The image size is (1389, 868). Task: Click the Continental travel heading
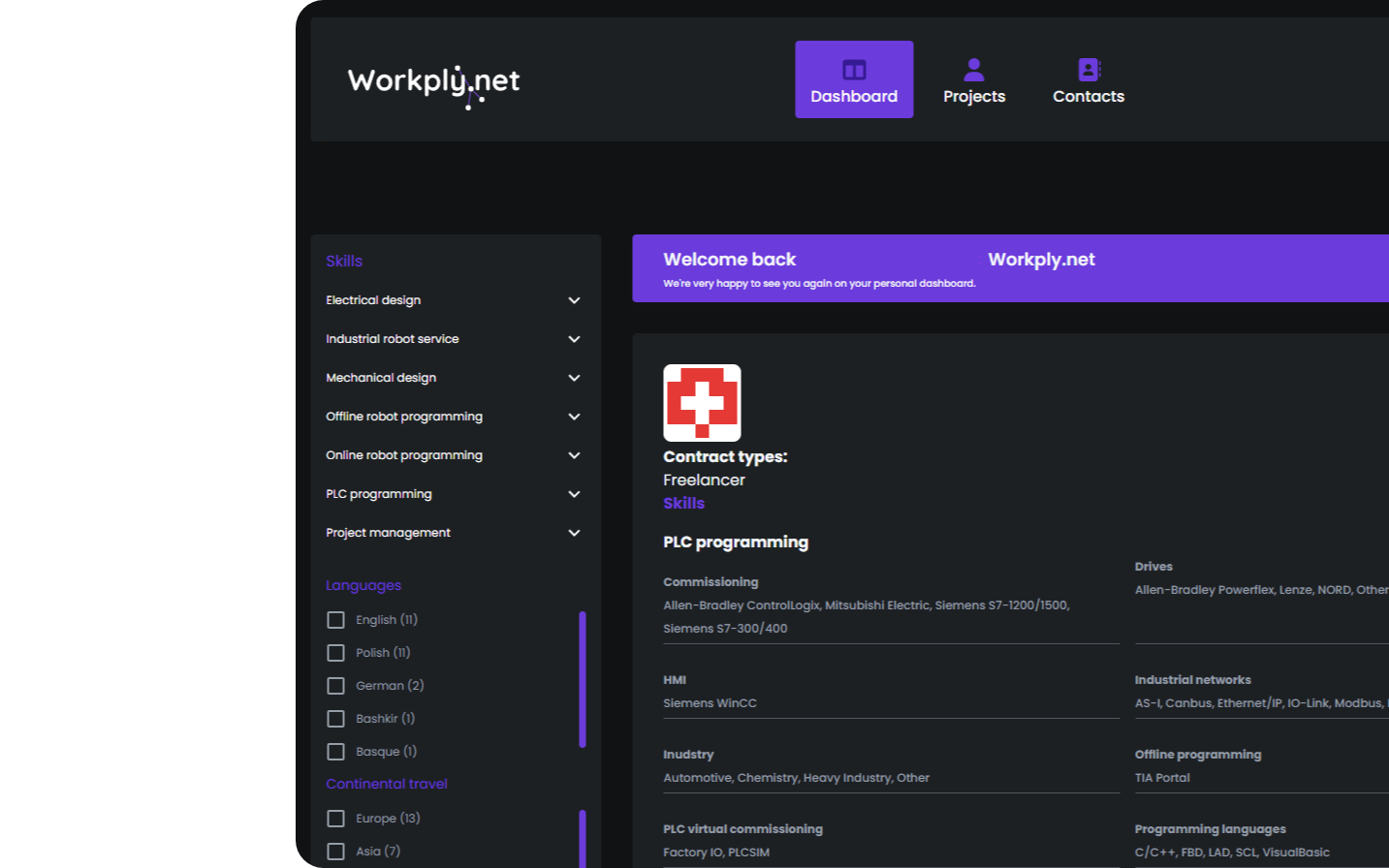coord(387,784)
